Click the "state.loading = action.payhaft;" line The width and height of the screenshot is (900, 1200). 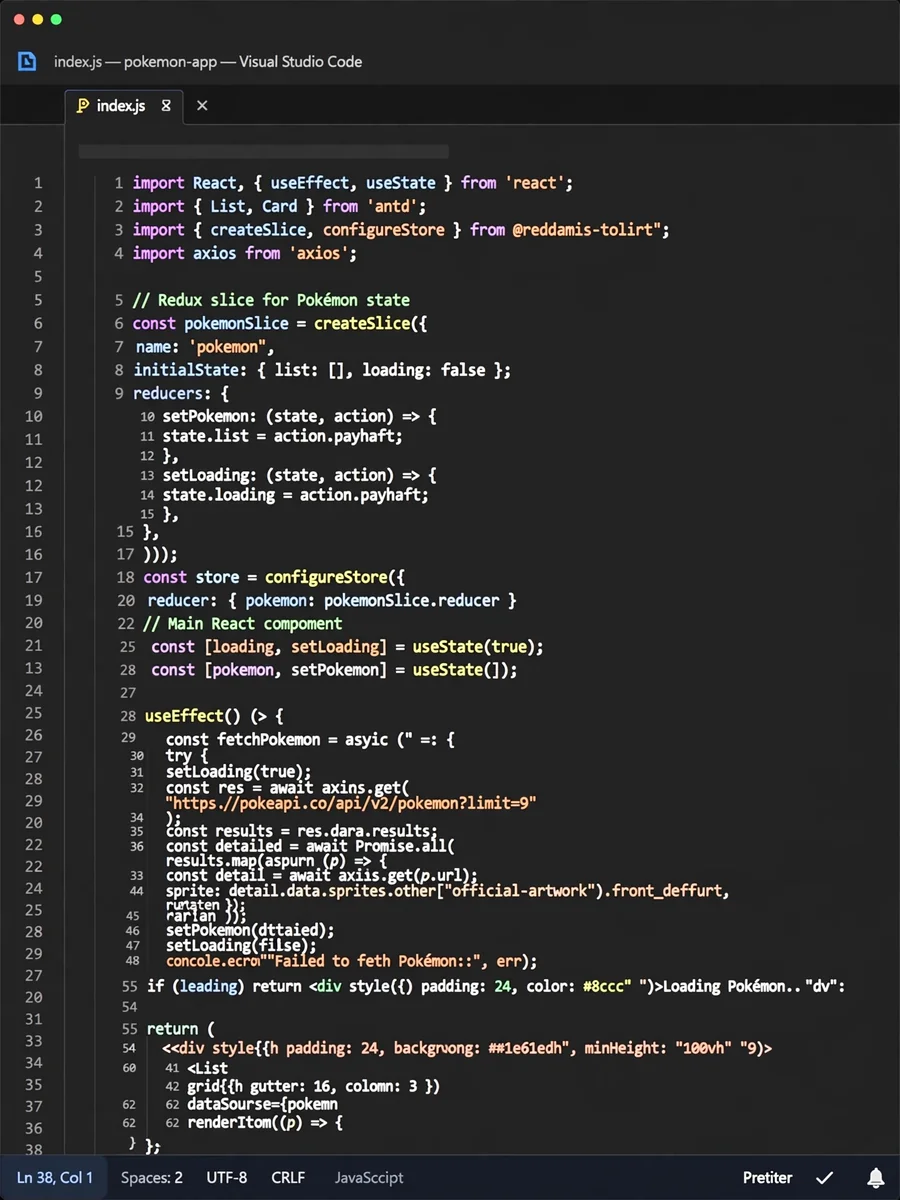pos(296,494)
